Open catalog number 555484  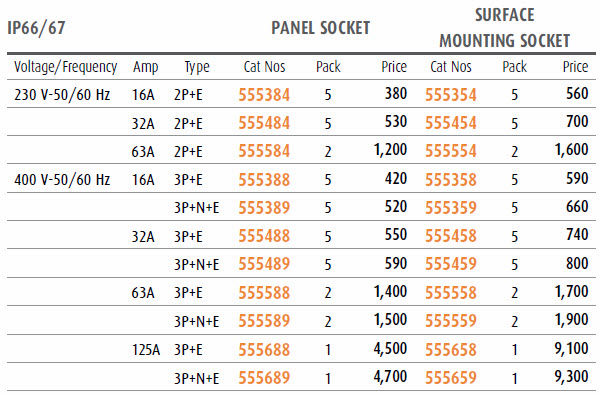pos(264,123)
